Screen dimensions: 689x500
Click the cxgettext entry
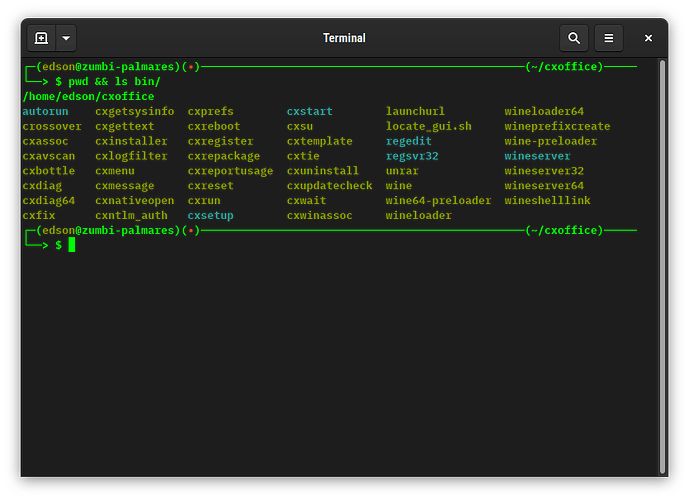125,126
